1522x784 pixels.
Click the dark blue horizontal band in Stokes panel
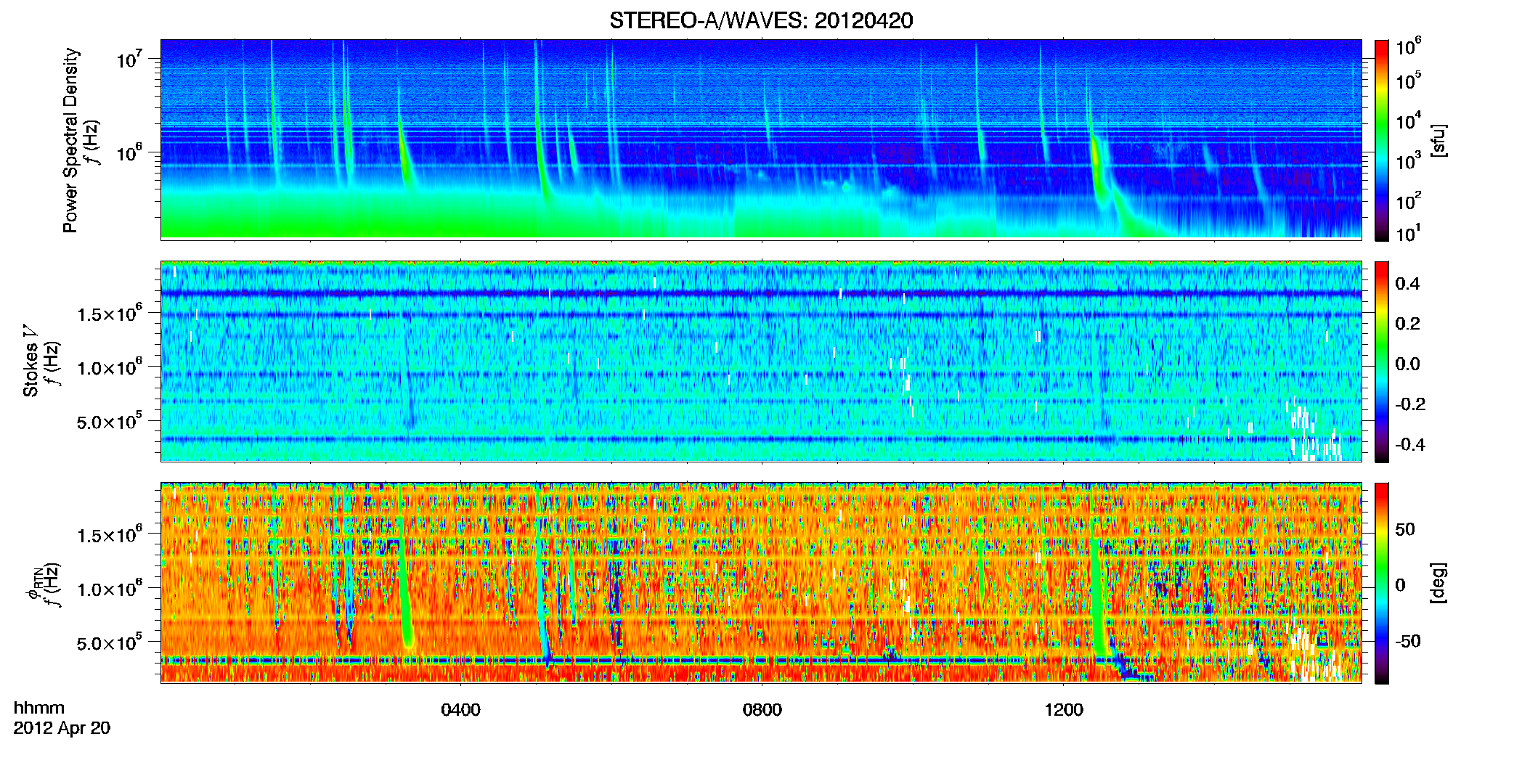[x=761, y=293]
